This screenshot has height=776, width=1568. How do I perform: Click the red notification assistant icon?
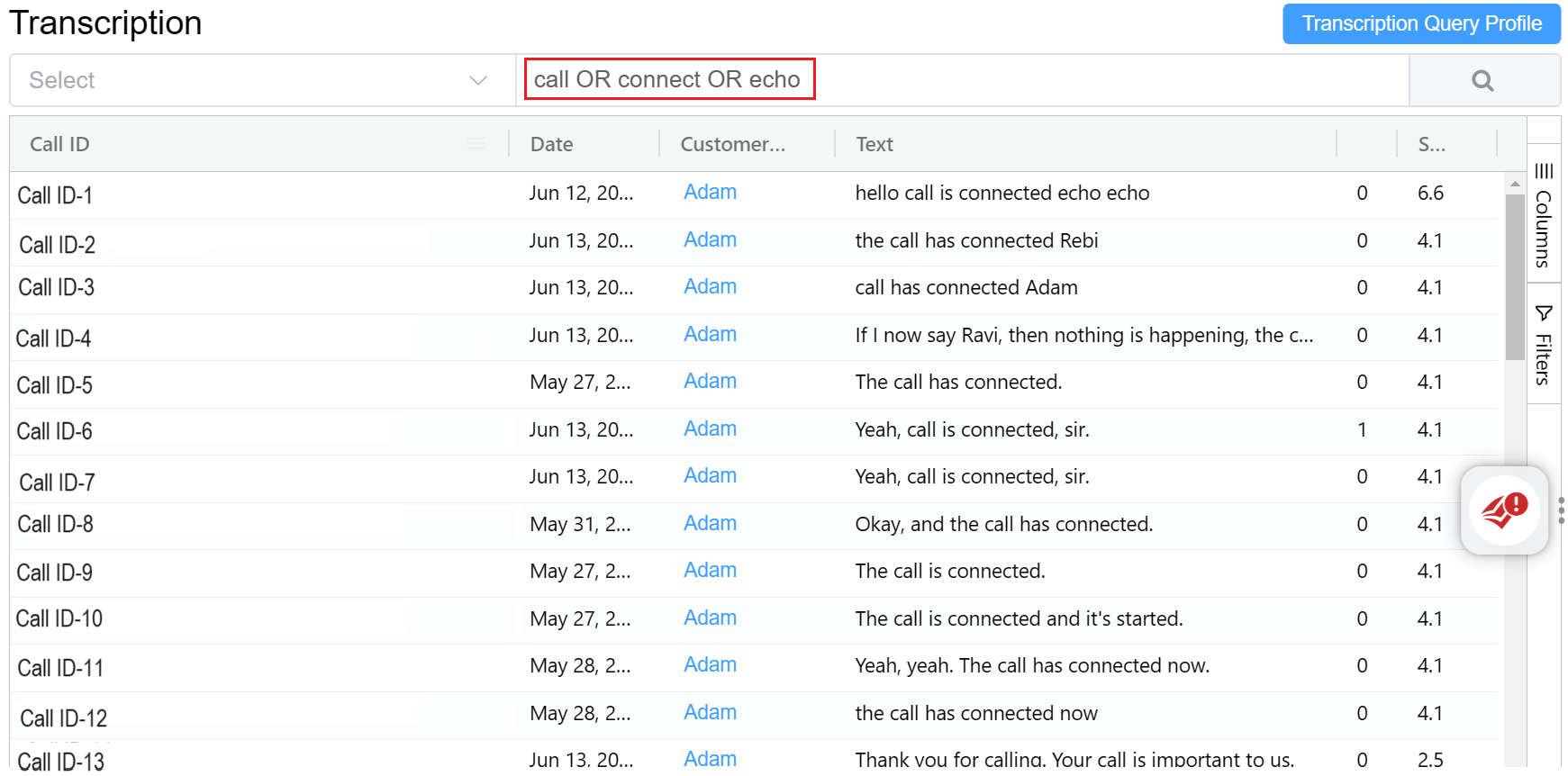click(1504, 510)
